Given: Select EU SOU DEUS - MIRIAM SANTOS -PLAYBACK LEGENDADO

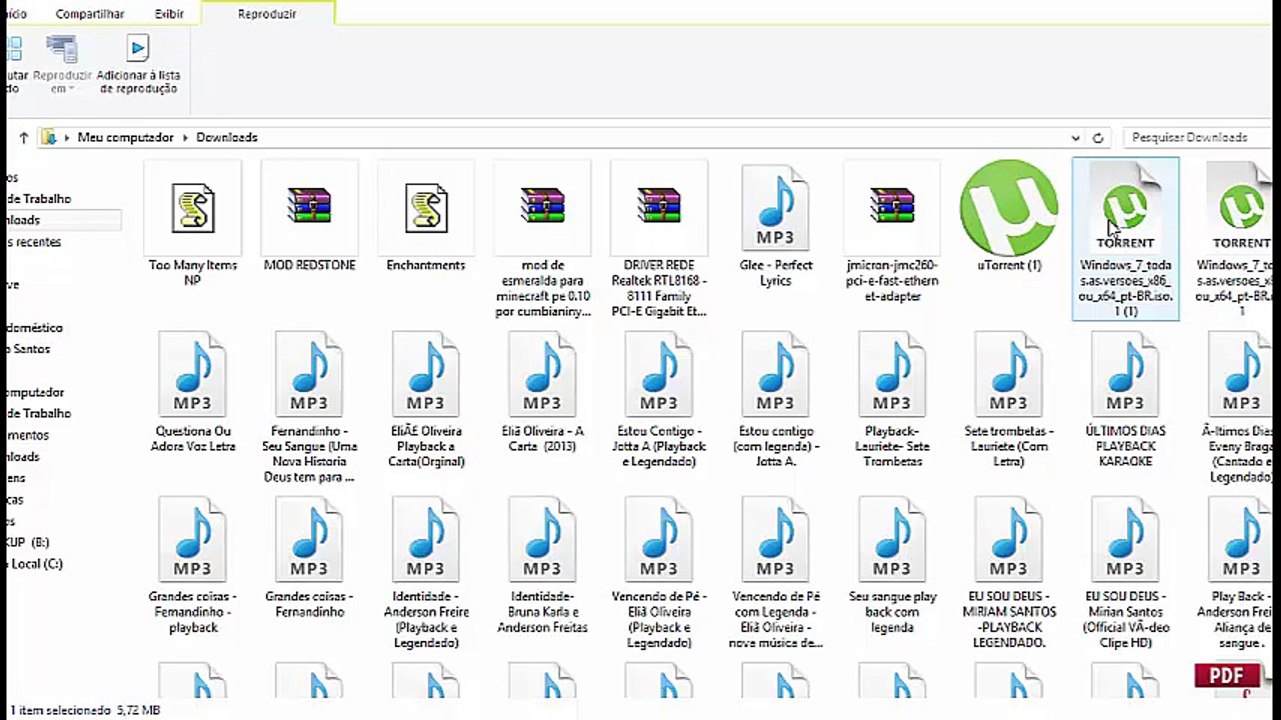Looking at the screenshot, I should pyautogui.click(x=1009, y=539).
